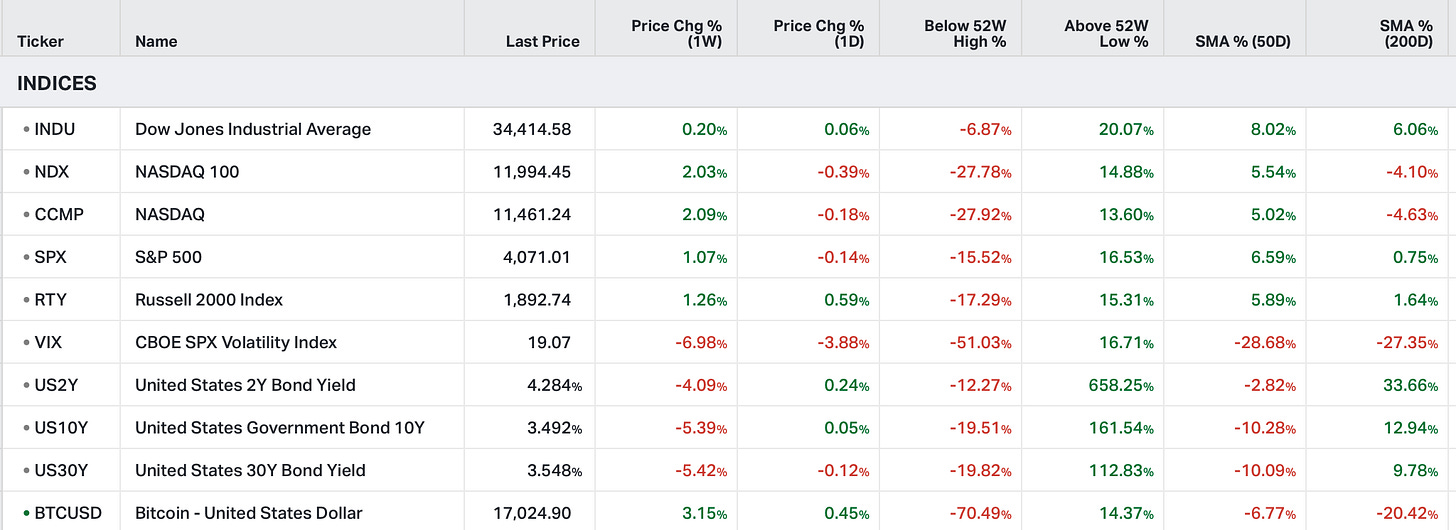1456x530 pixels.
Task: Collapse the INDICES group header
Action: [57, 83]
